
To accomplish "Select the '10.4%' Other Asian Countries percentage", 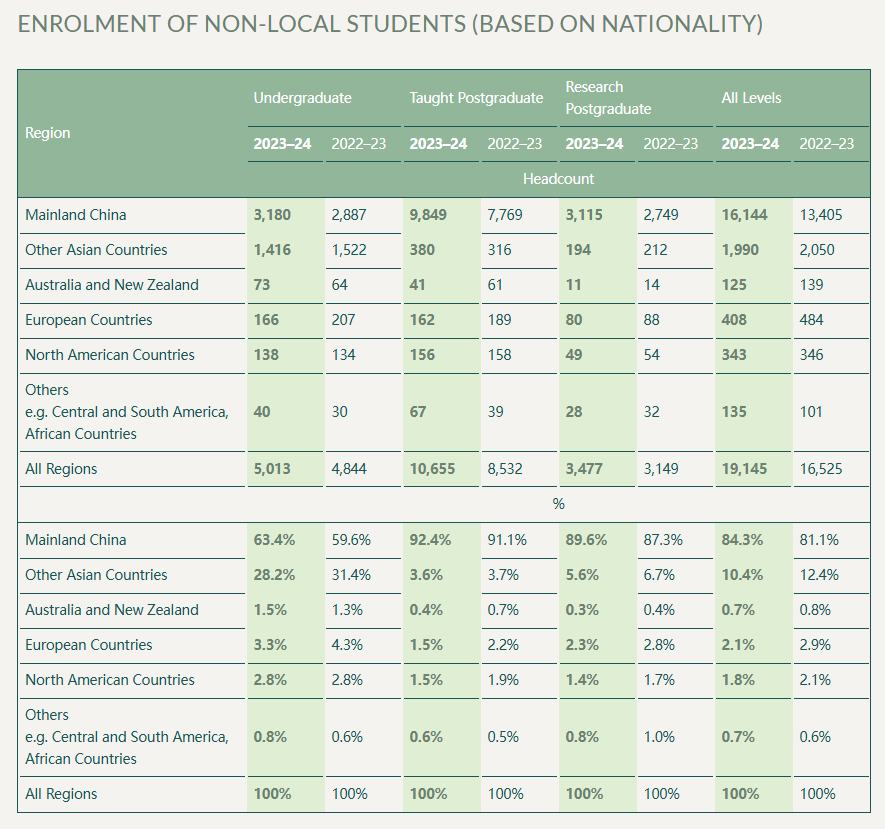I will point(742,575).
